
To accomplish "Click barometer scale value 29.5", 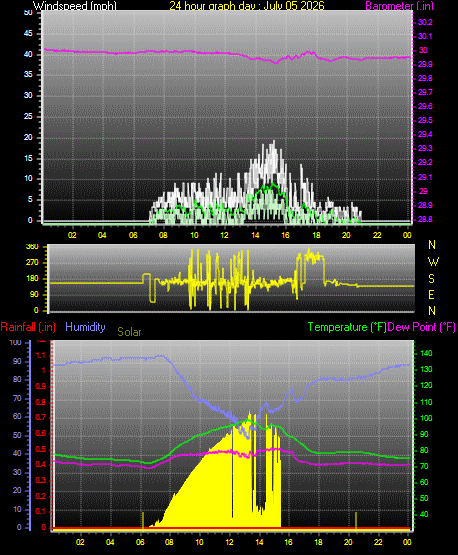I will click(x=425, y=121).
